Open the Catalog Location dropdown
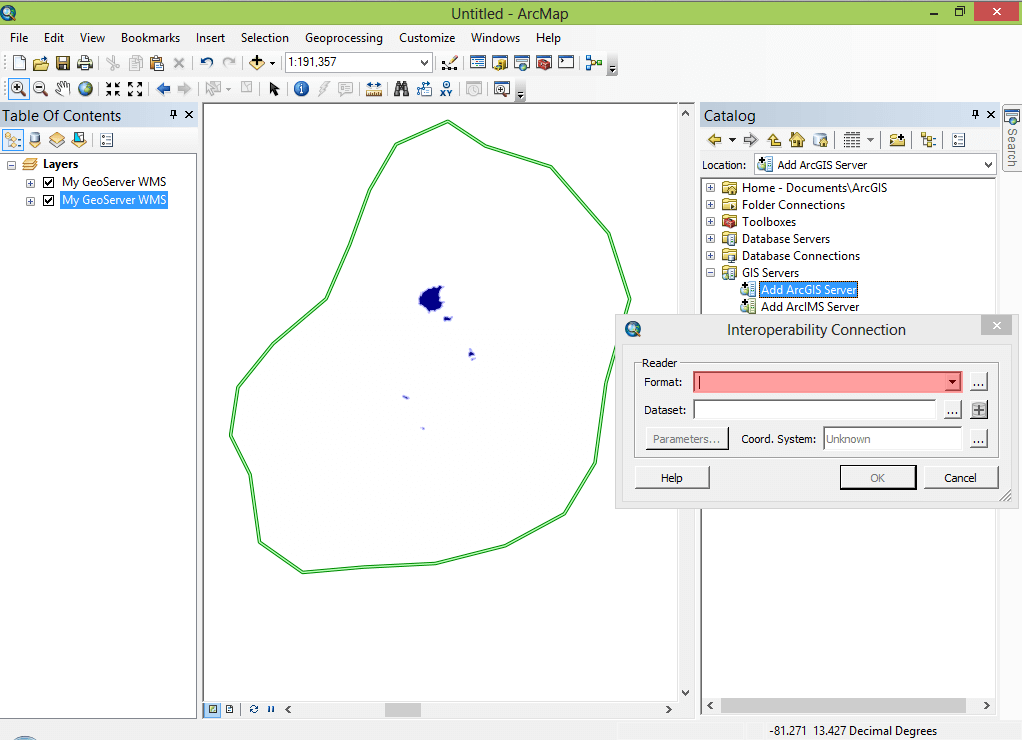 pyautogui.click(x=988, y=165)
